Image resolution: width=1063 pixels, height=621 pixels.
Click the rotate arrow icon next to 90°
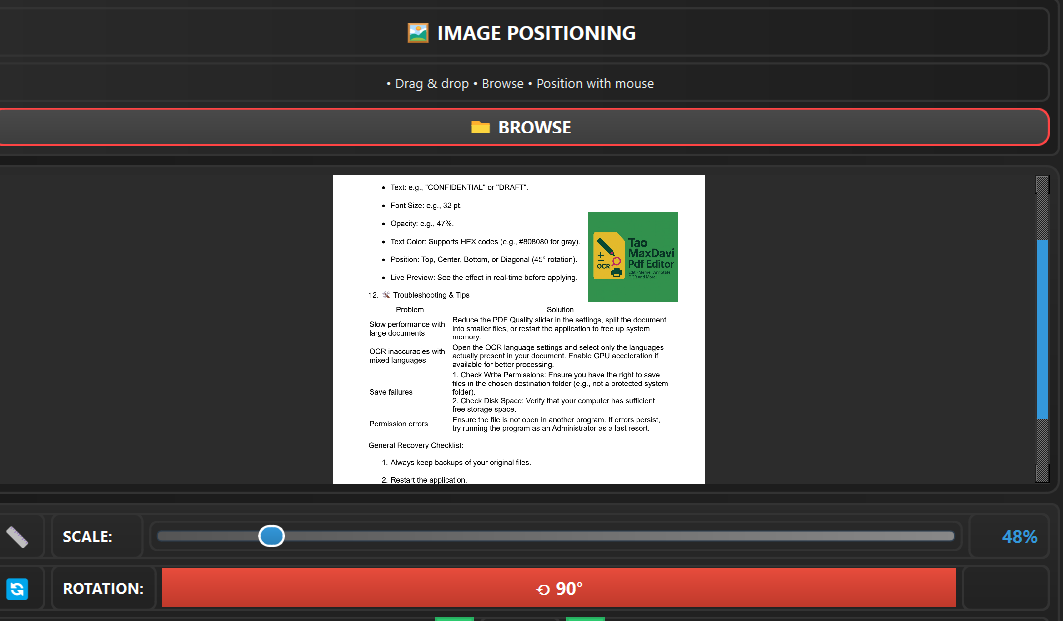click(x=543, y=590)
